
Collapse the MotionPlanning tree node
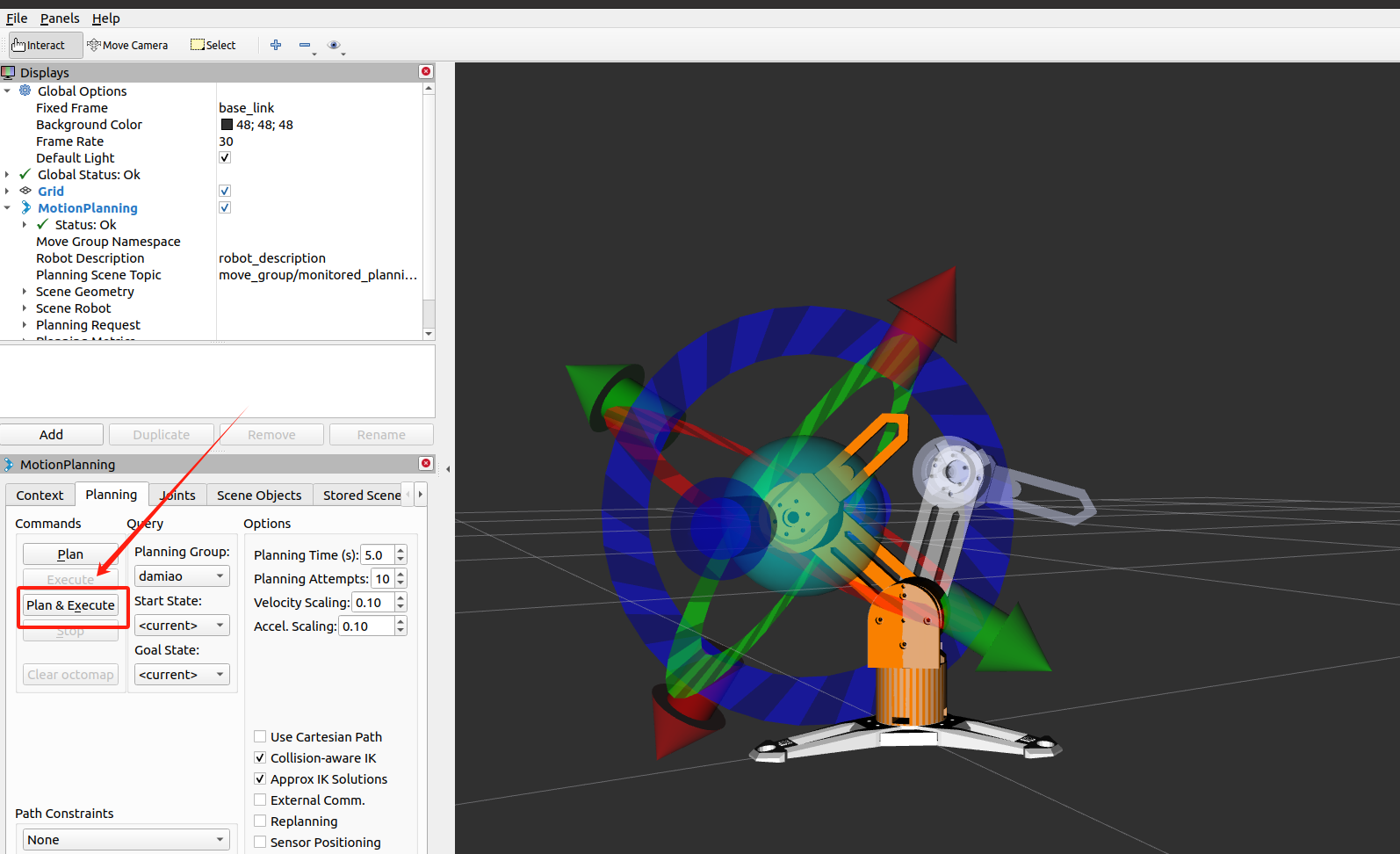tap(7, 207)
